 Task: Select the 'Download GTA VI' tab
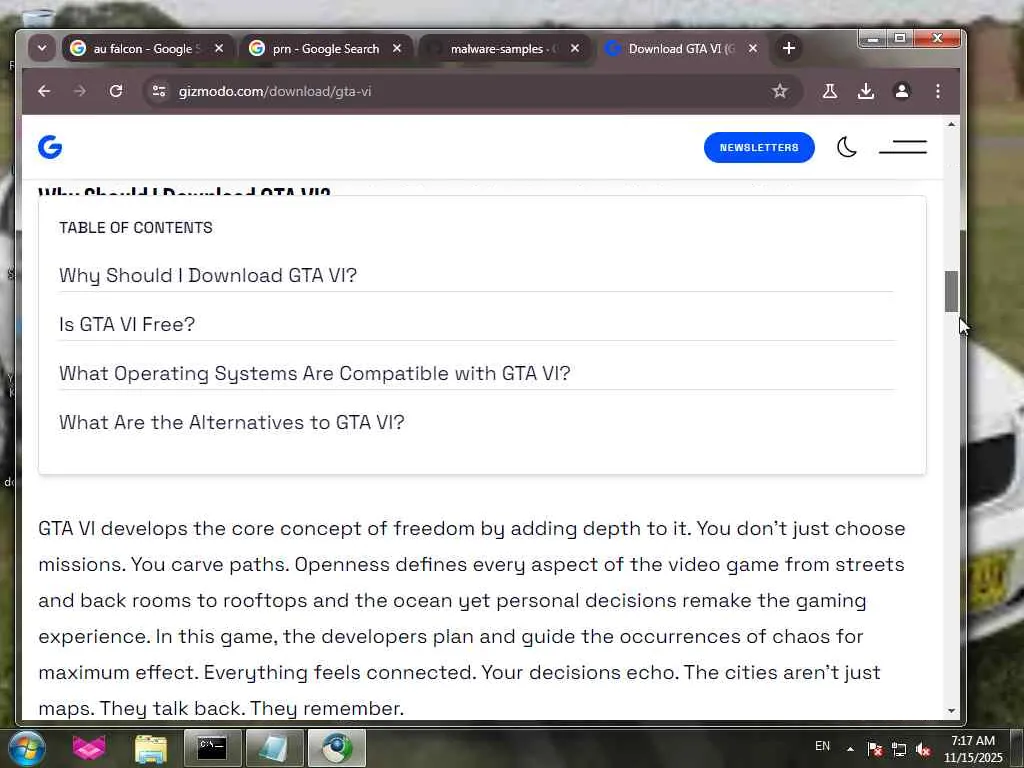point(681,48)
